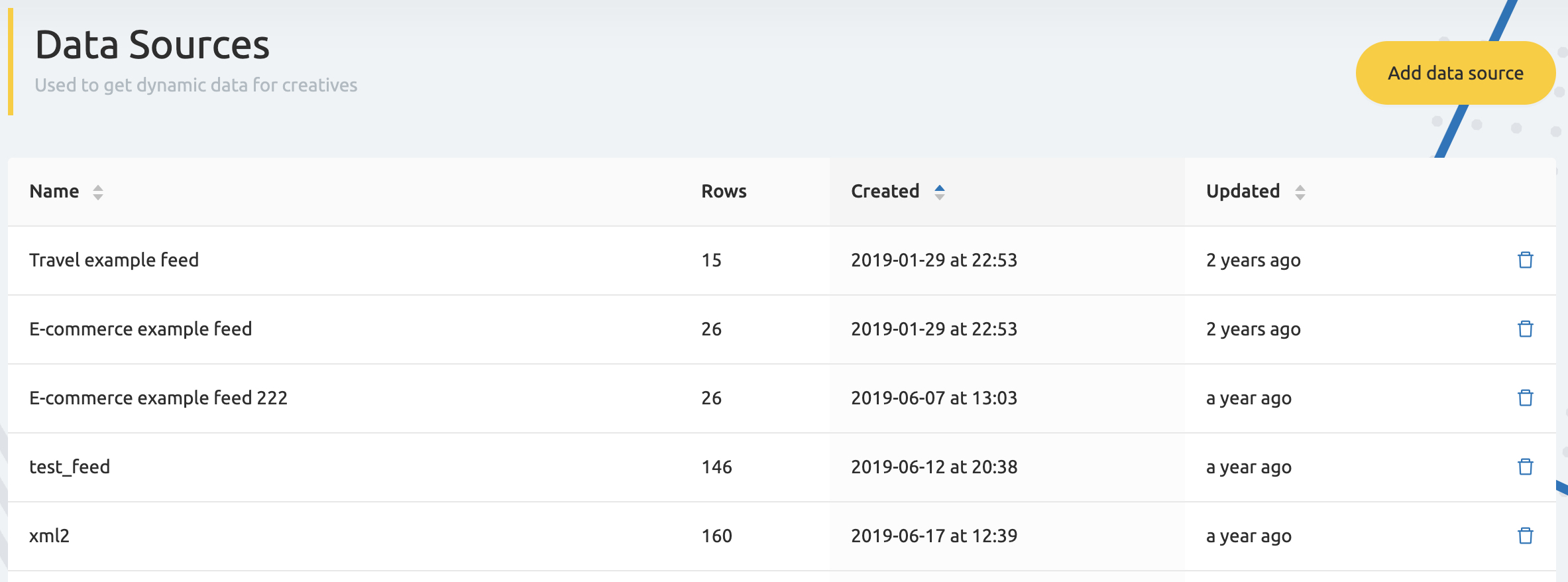Open E-commerce example feed 222
Screen dimensions: 1568x582
pyautogui.click(x=158, y=398)
